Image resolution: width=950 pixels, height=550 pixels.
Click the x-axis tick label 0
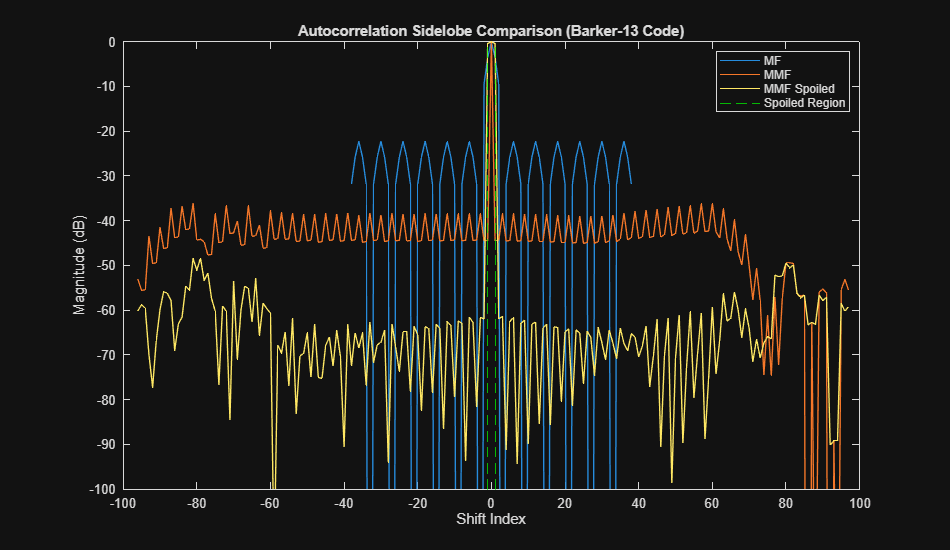[491, 503]
